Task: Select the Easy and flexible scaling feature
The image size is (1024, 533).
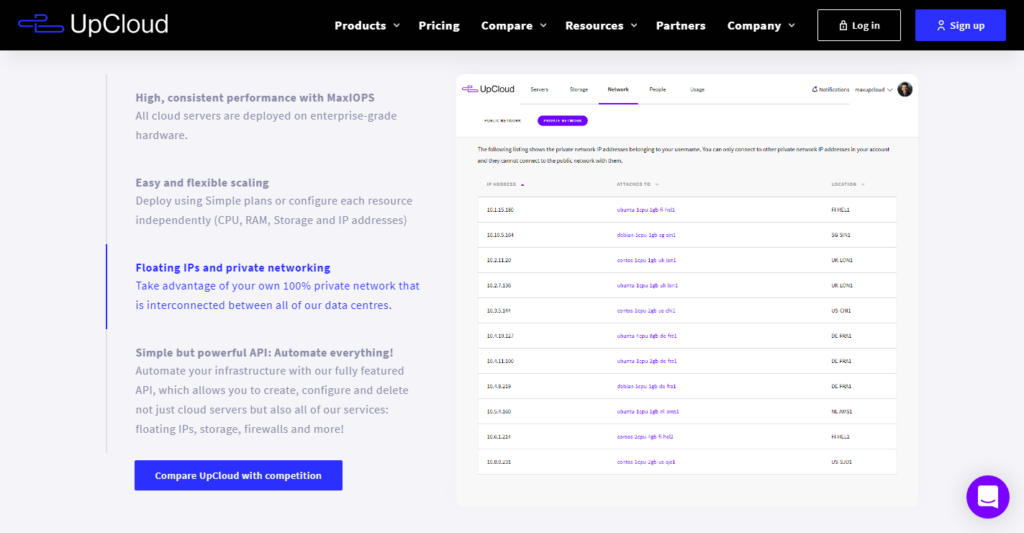Action: [202, 183]
